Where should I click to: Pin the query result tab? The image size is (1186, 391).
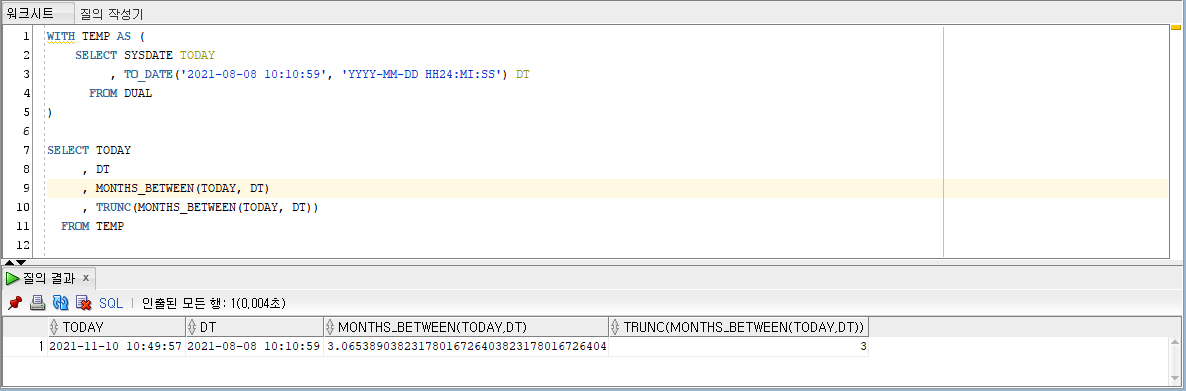tap(14, 303)
